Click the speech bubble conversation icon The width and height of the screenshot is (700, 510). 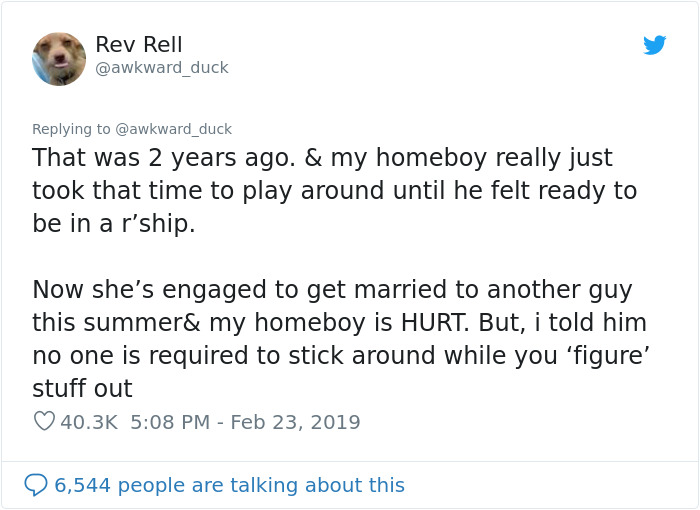coord(35,485)
